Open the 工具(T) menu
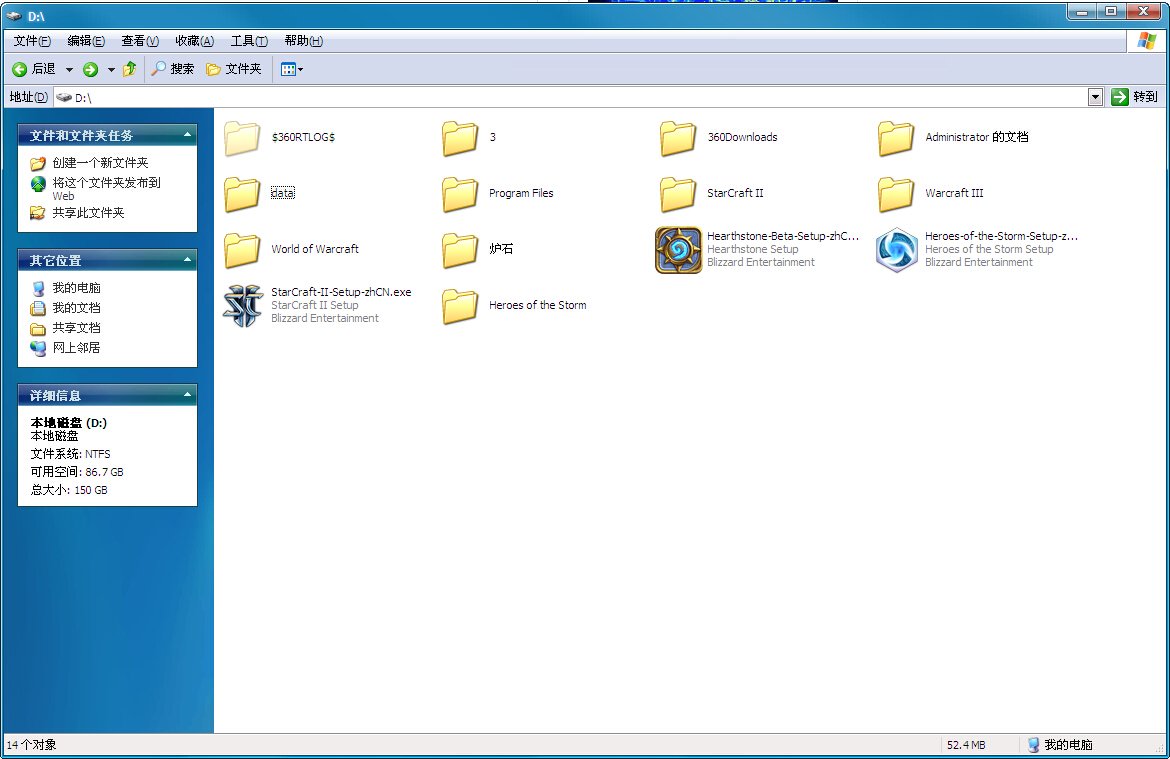The width and height of the screenshot is (1170, 759). coord(248,41)
